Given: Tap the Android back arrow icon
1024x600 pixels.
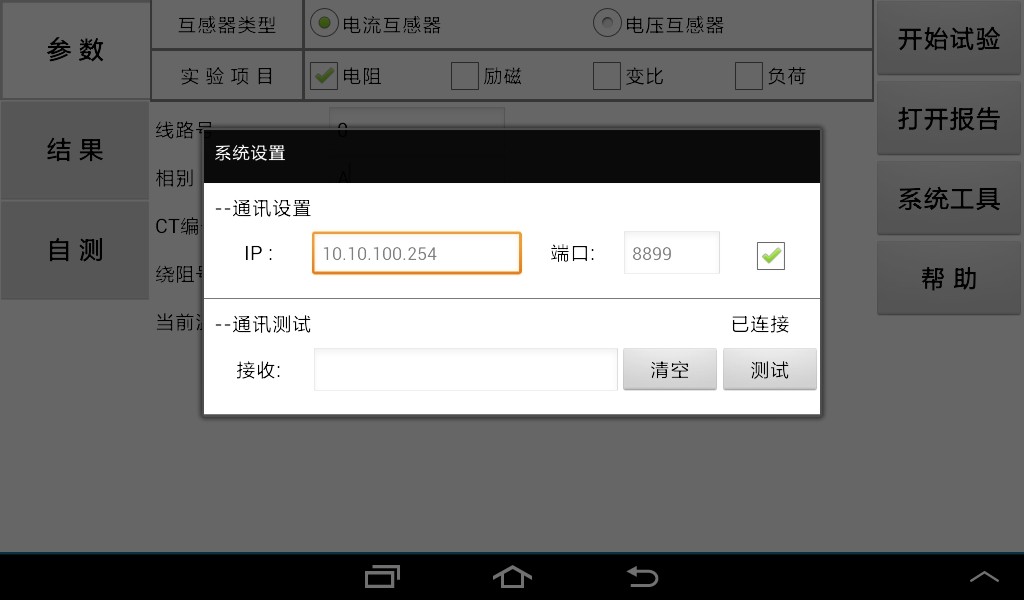Looking at the screenshot, I should 643,576.
